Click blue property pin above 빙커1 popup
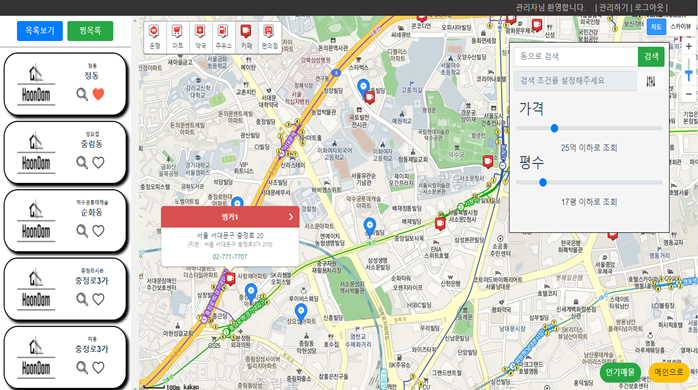 coord(237,202)
